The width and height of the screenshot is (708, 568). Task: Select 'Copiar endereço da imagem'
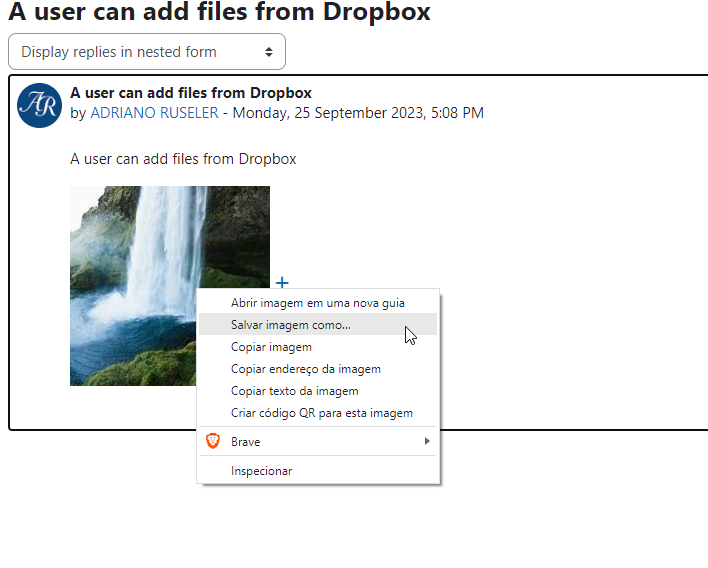(318, 369)
